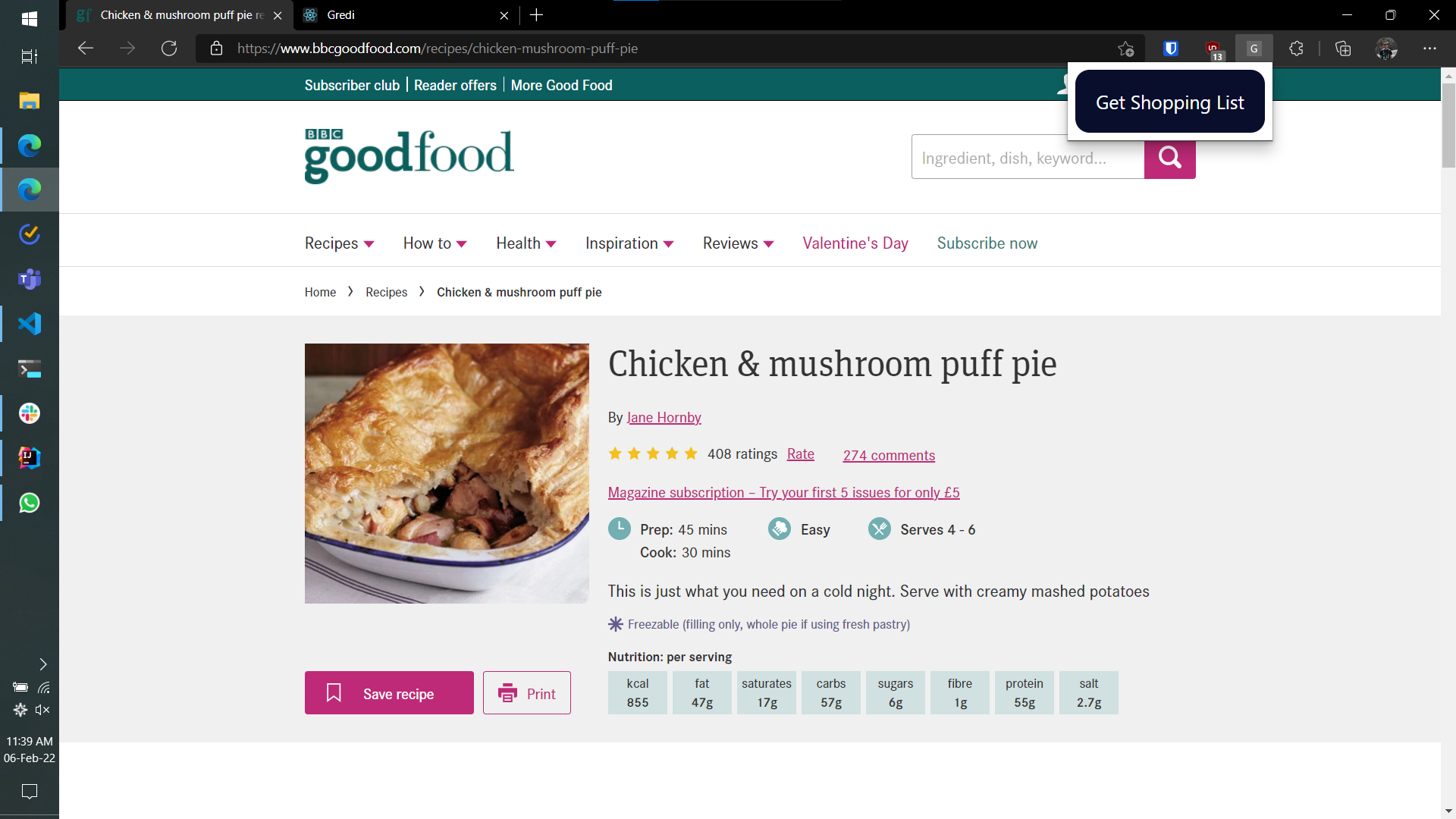Image resolution: width=1456 pixels, height=819 pixels.
Task: Open the Bitwarden extension icon
Action: tap(1171, 49)
